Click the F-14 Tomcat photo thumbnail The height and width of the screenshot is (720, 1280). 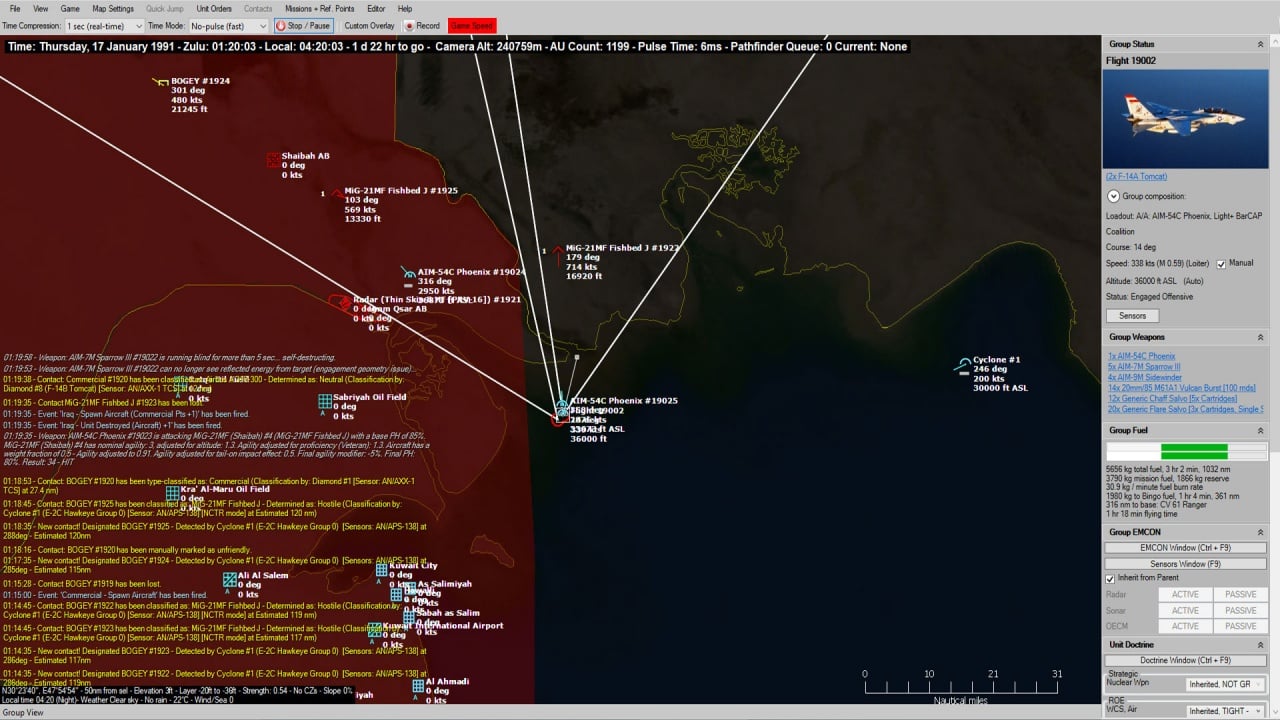1185,118
